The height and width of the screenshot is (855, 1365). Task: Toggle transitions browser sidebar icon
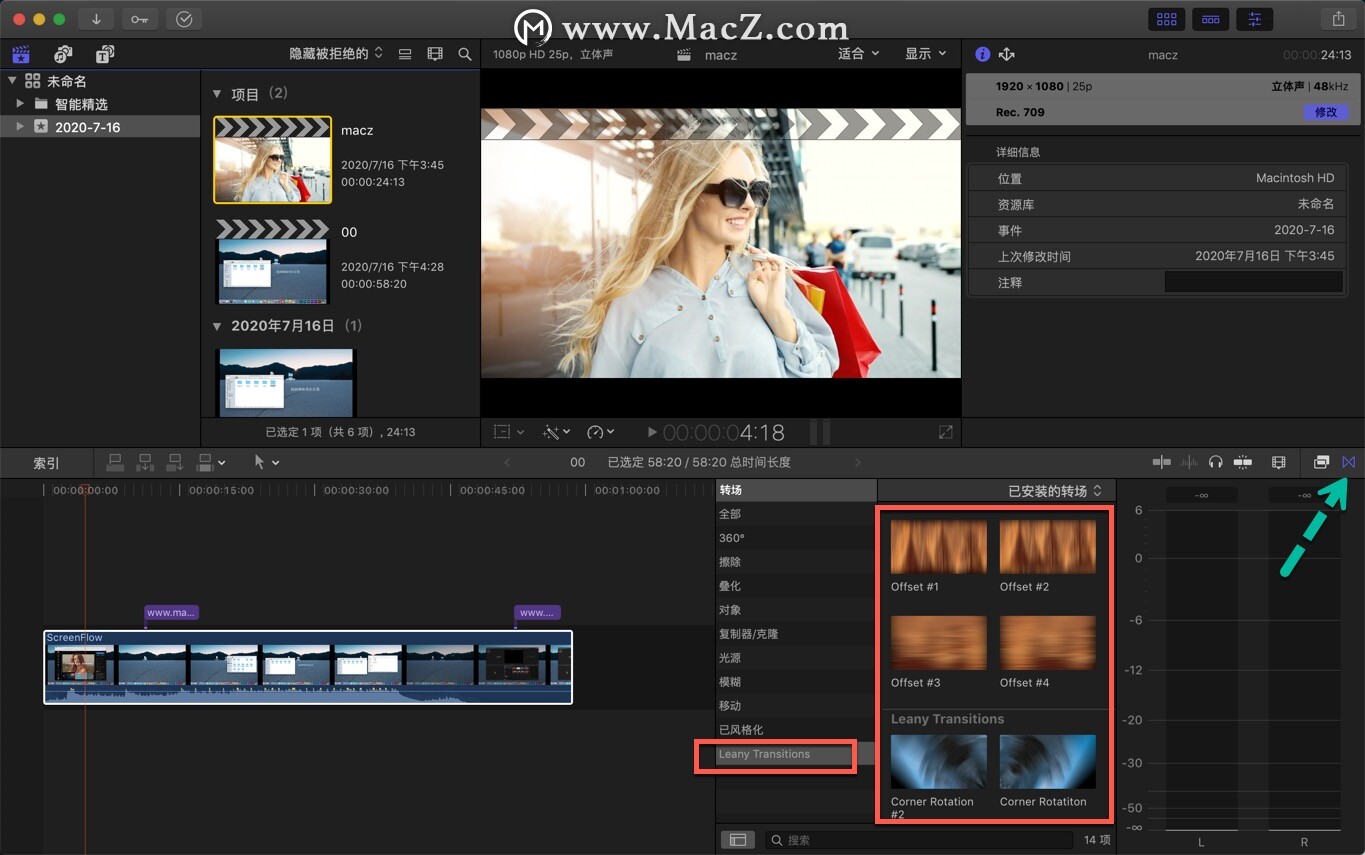click(738, 840)
